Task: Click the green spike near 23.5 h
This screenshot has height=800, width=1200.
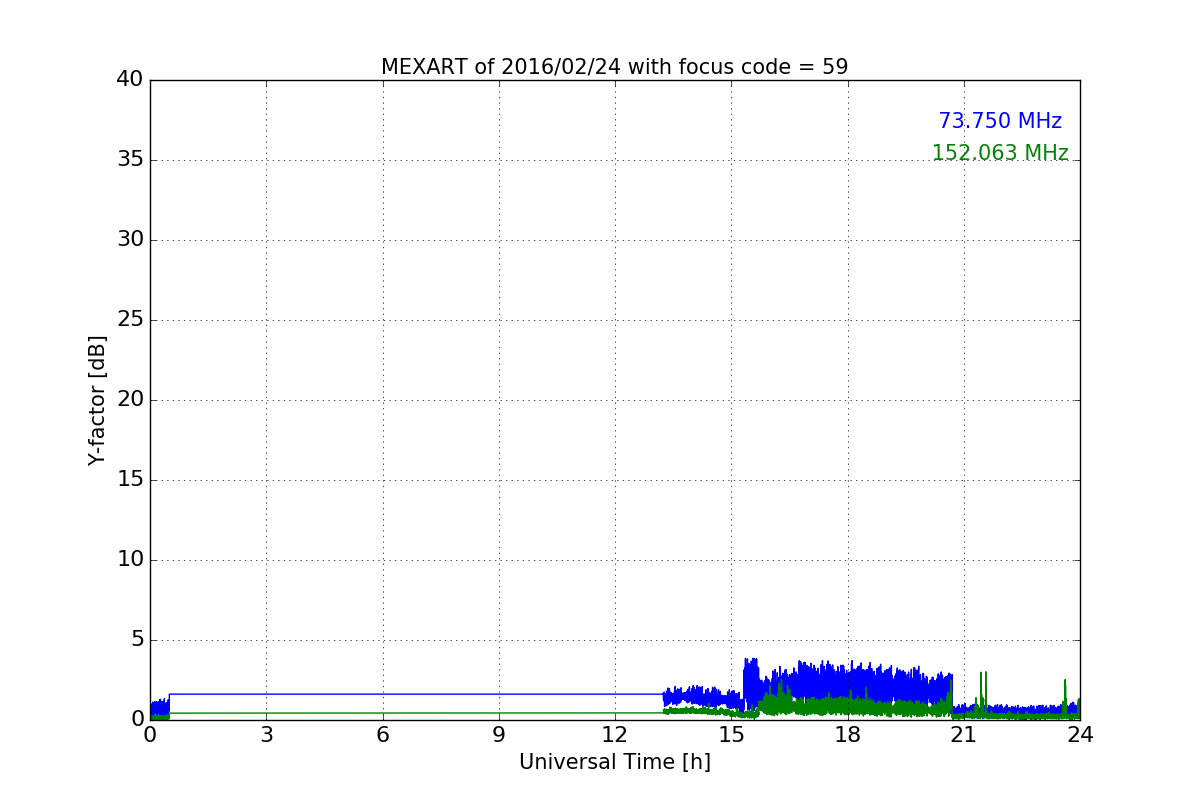Action: (1065, 698)
